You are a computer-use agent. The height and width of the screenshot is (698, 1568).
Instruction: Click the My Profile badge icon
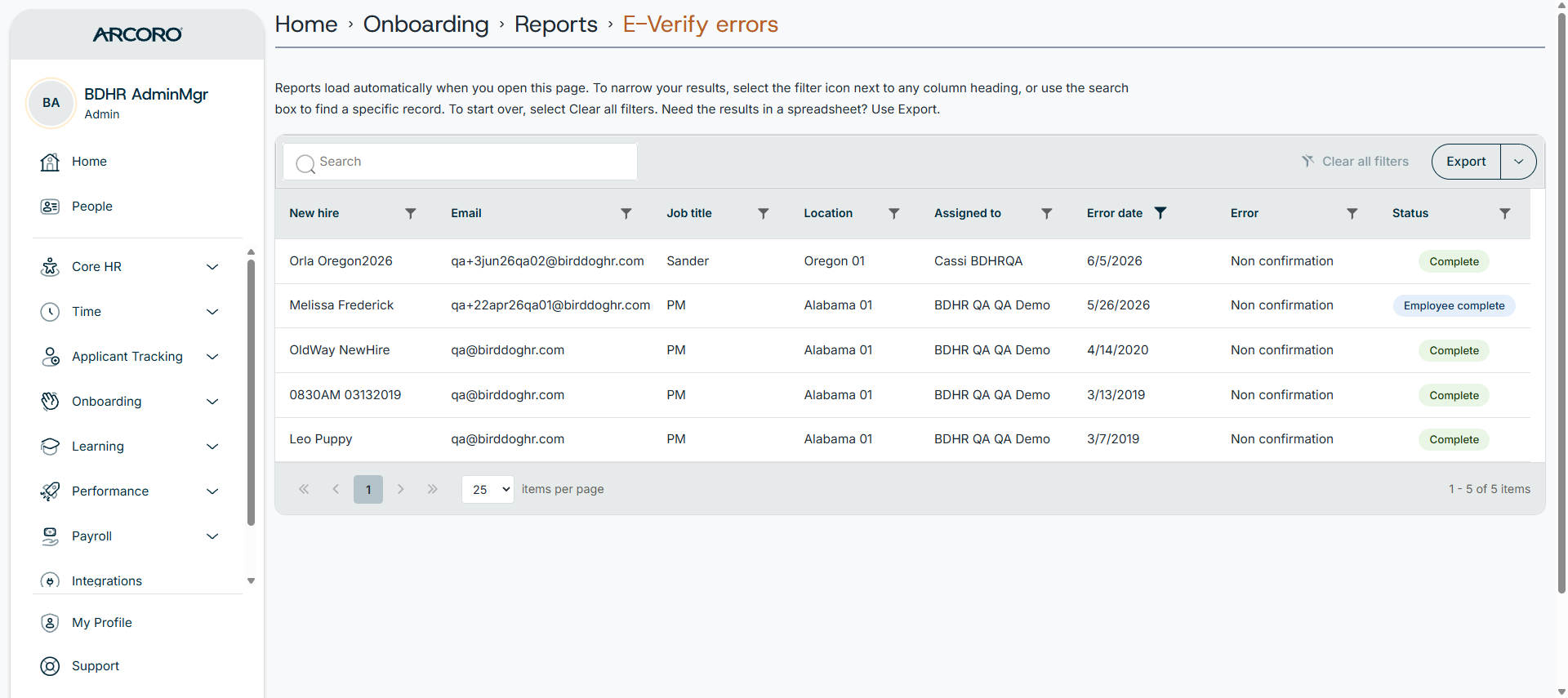pyautogui.click(x=50, y=623)
